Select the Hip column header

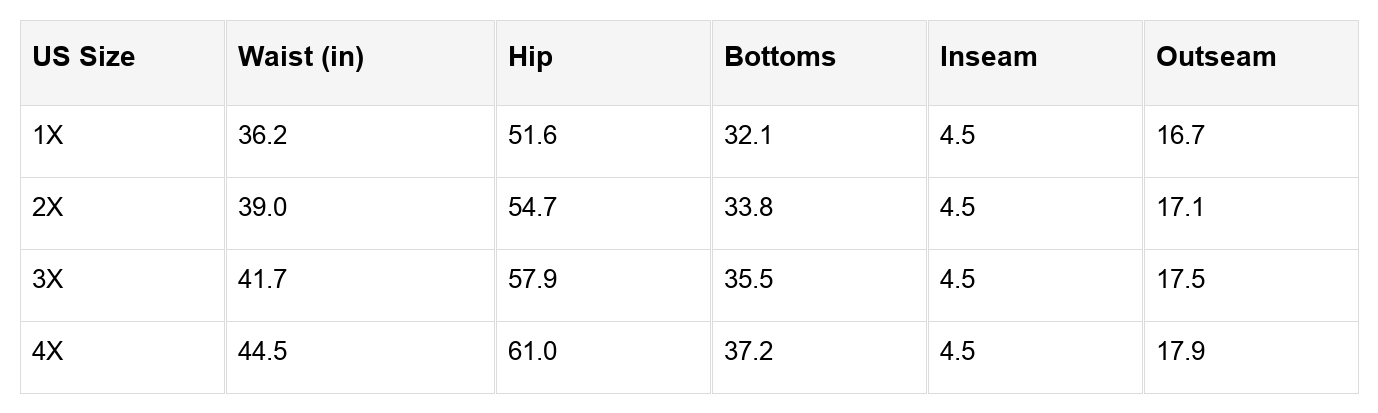530,57
